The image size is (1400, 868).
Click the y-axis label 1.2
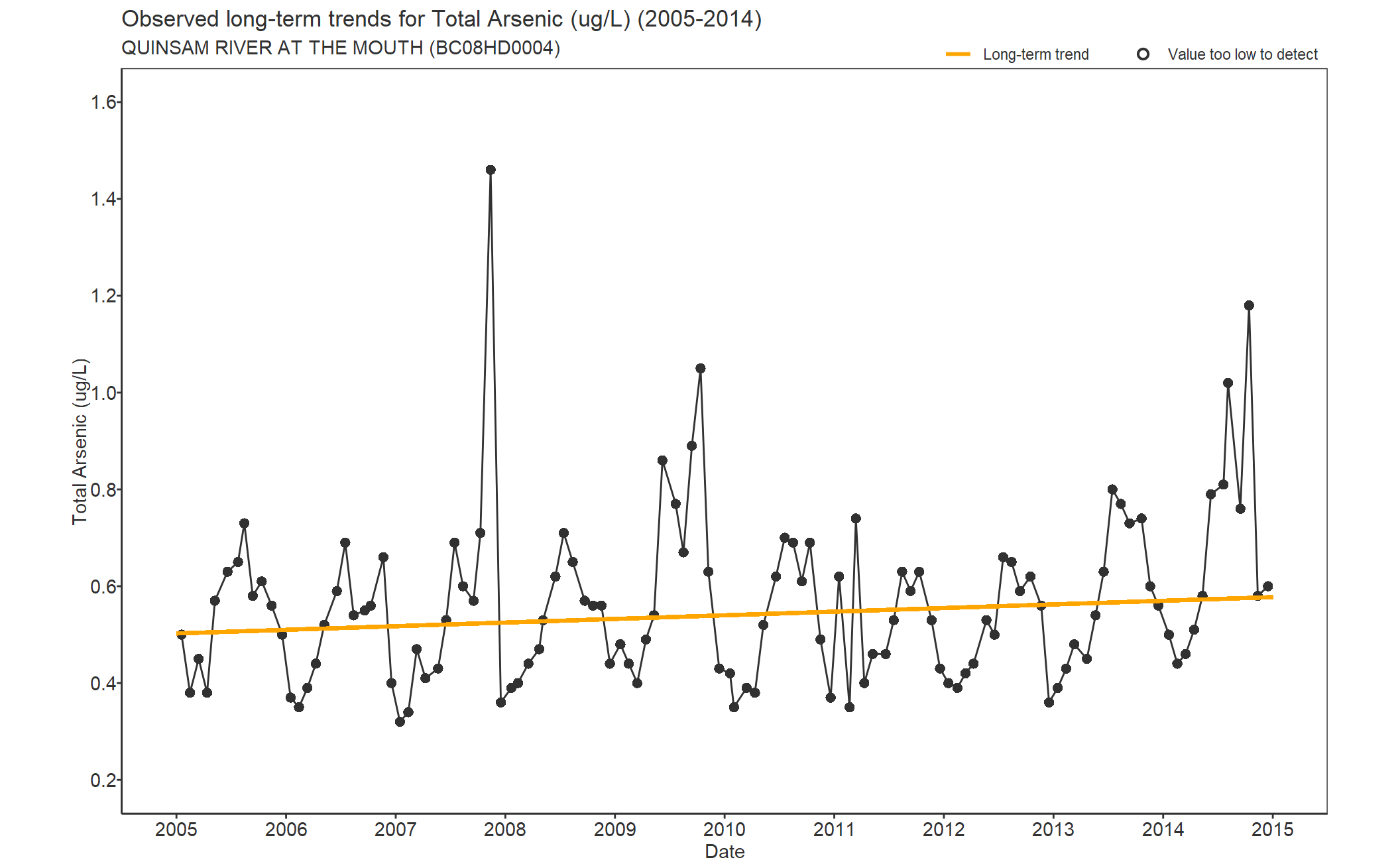click(103, 296)
